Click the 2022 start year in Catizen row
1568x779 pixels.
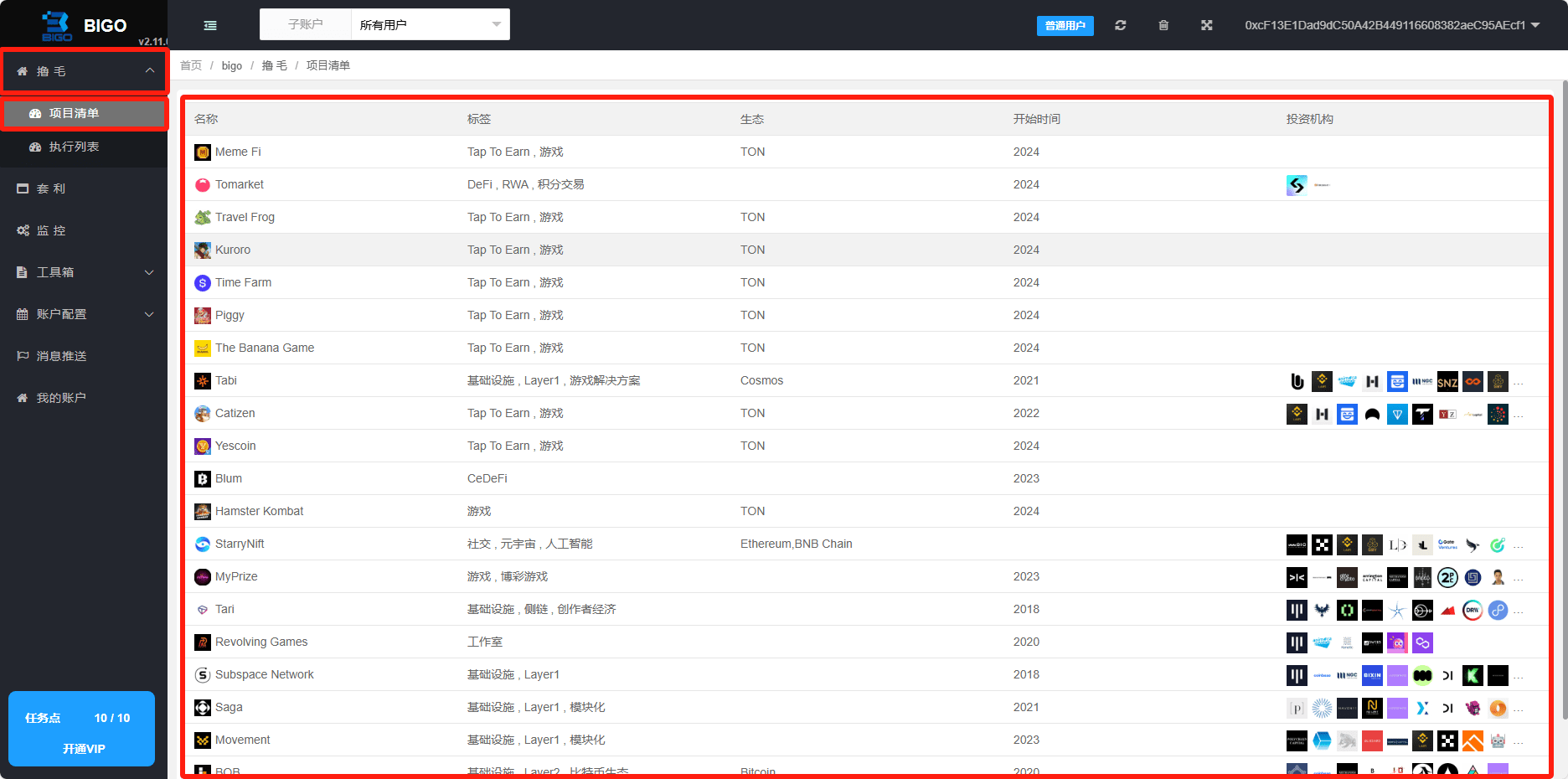coord(1026,413)
